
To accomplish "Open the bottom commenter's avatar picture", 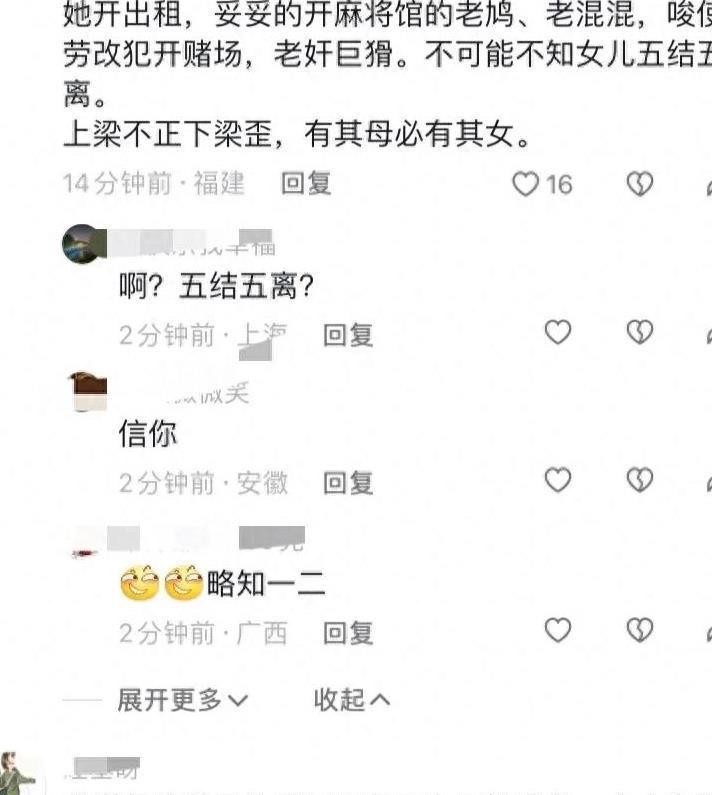I will (18, 774).
